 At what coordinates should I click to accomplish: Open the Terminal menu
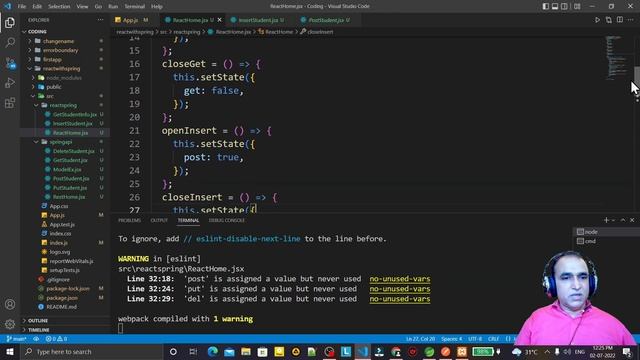(x=135, y=7)
